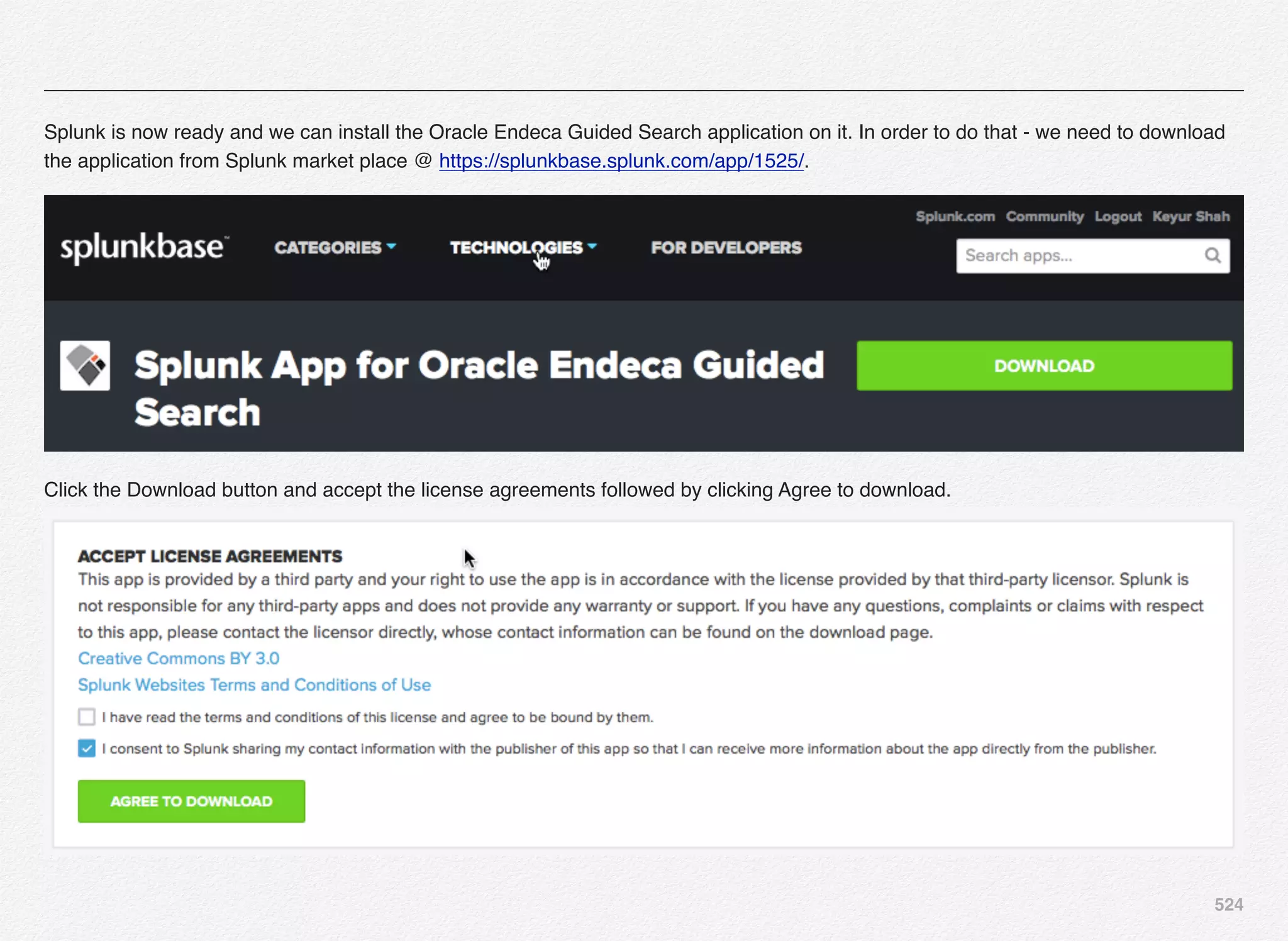Click the page number 524
The image size is (1288, 941).
[x=1228, y=905]
